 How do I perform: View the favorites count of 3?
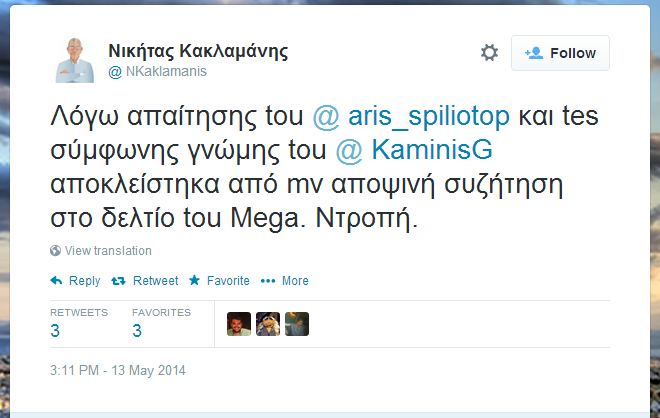click(137, 331)
